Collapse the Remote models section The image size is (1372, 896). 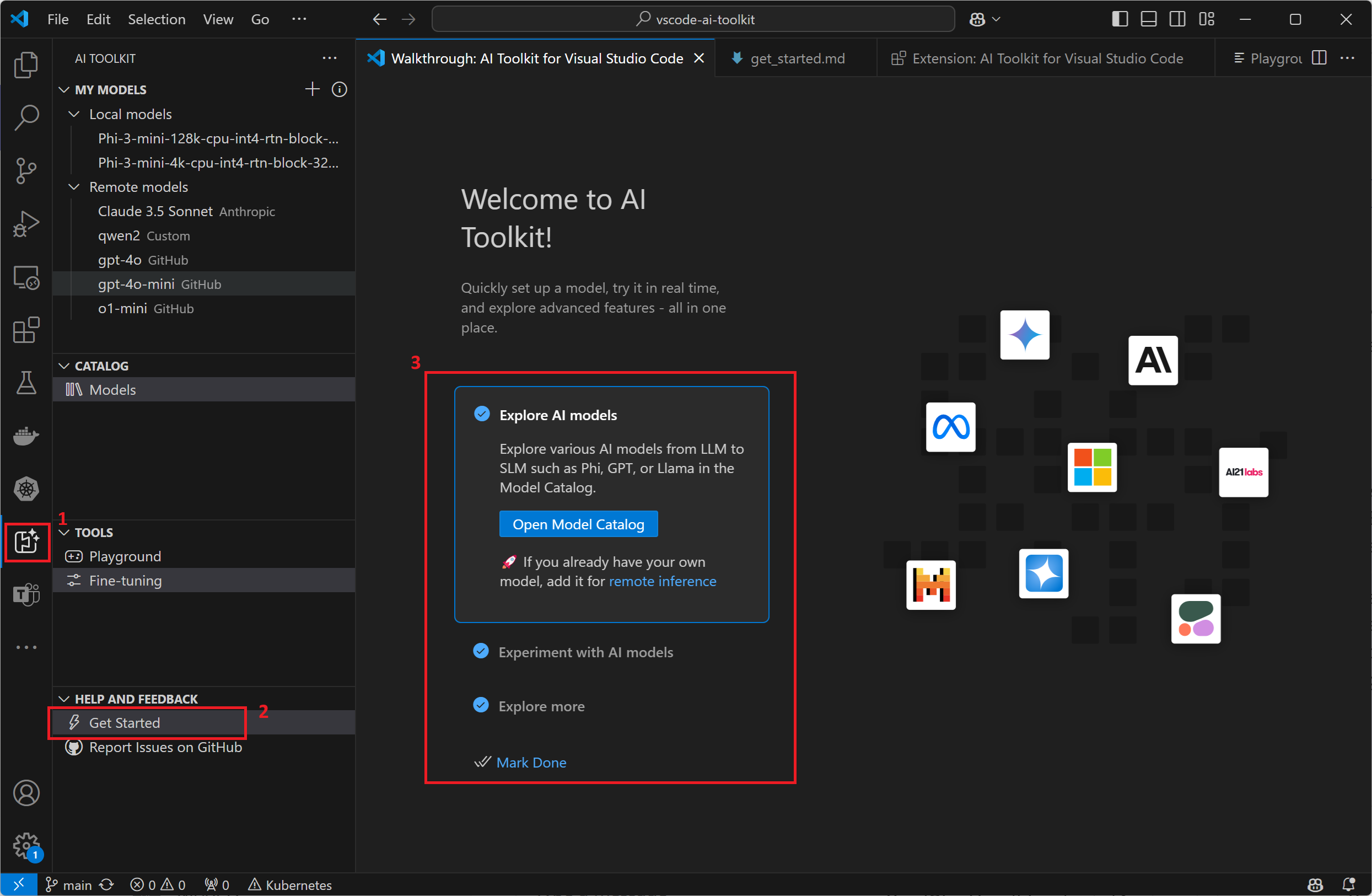74,187
